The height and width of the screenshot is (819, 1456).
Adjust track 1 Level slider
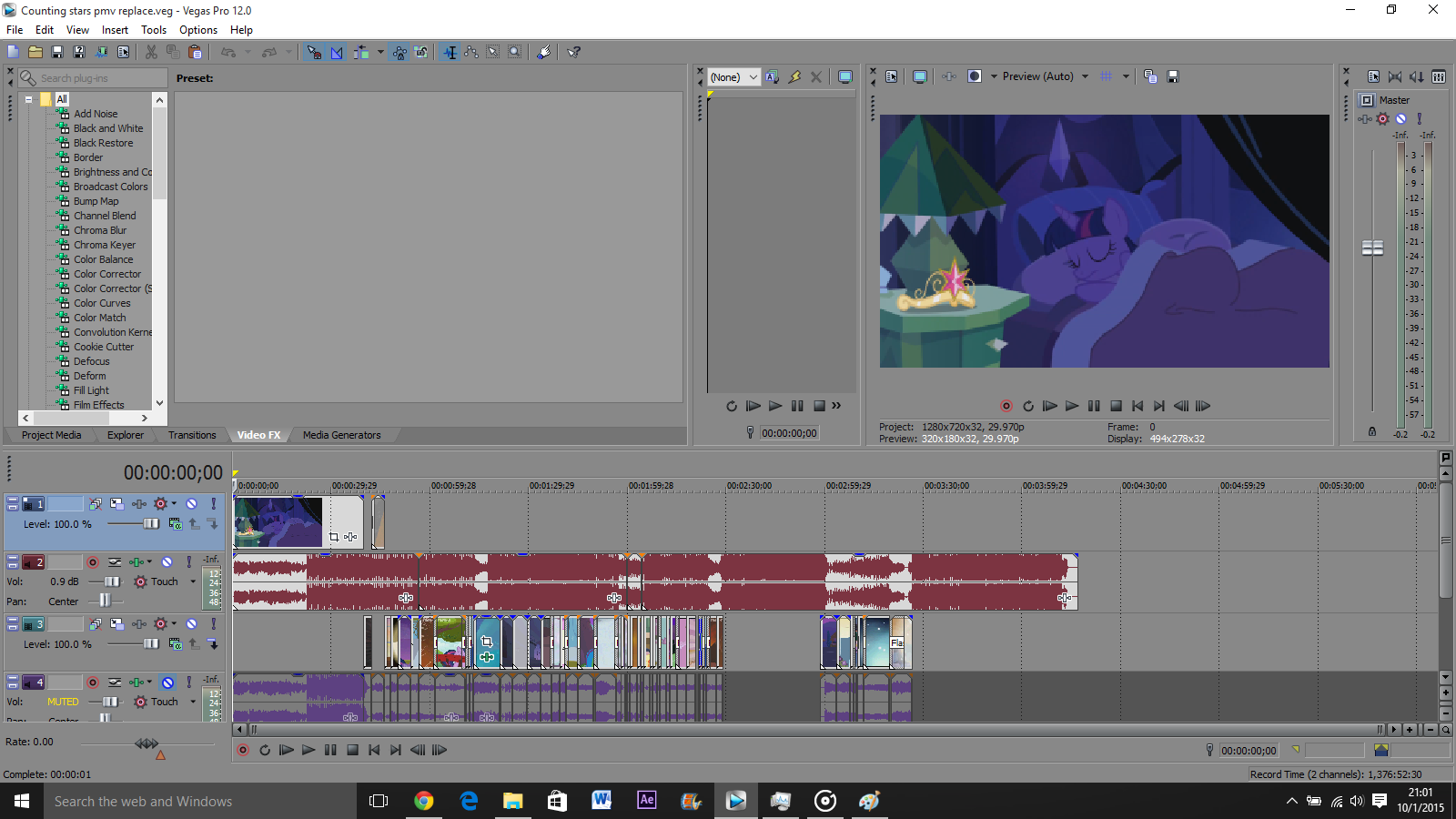tap(151, 523)
